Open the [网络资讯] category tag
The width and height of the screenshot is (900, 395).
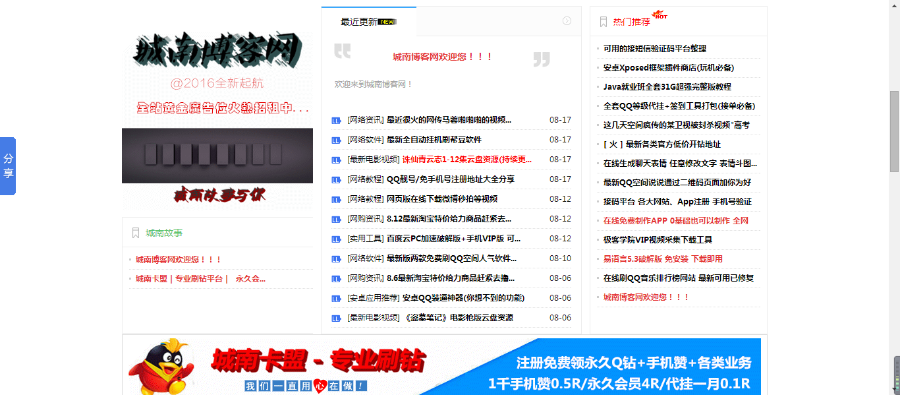point(365,120)
